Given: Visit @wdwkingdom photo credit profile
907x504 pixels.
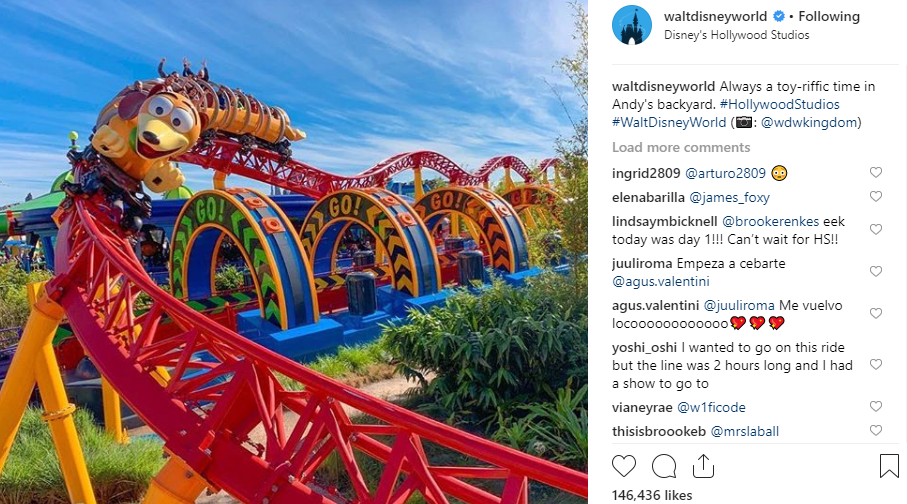Looking at the screenshot, I should pyautogui.click(x=809, y=122).
